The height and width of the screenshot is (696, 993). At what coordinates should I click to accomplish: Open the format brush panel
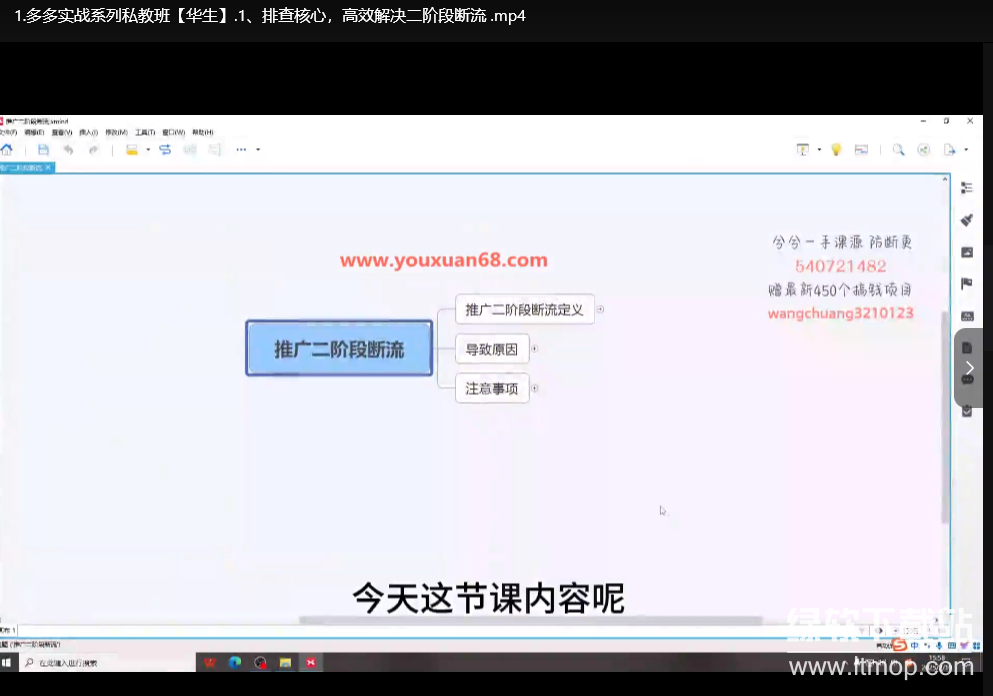pyautogui.click(x=966, y=219)
